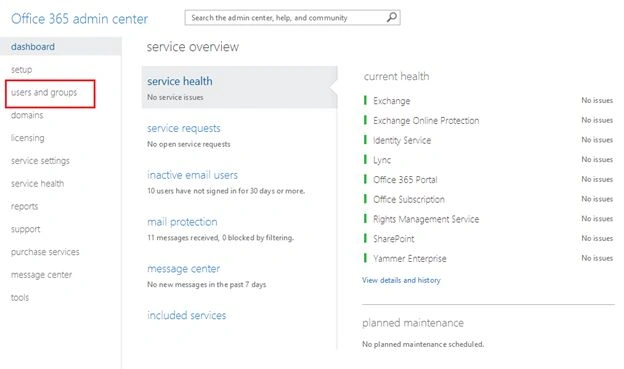The image size is (624, 369).
Task: Click the search magnifier icon
Action: click(x=392, y=17)
